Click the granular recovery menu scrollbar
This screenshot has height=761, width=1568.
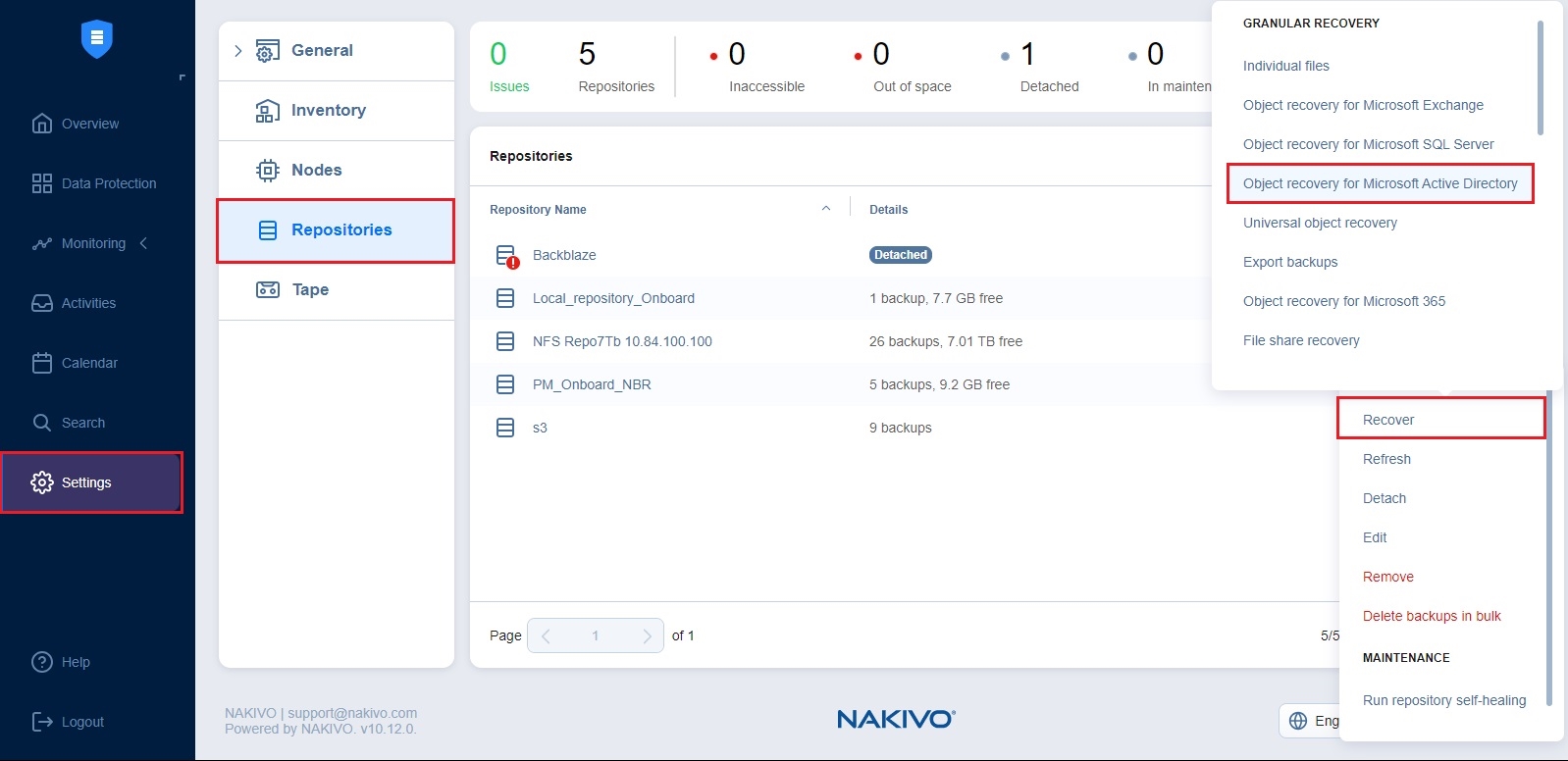coord(1541,78)
